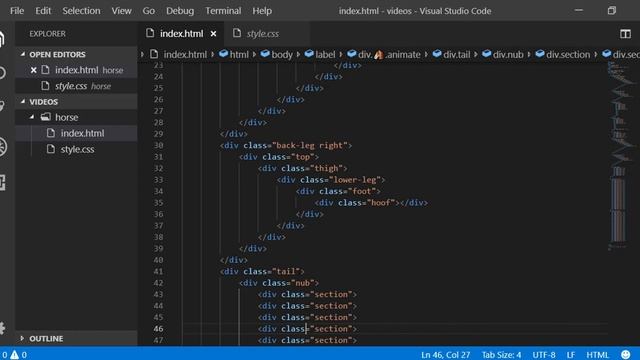Open Manage gear in activity bar

[2, 328]
